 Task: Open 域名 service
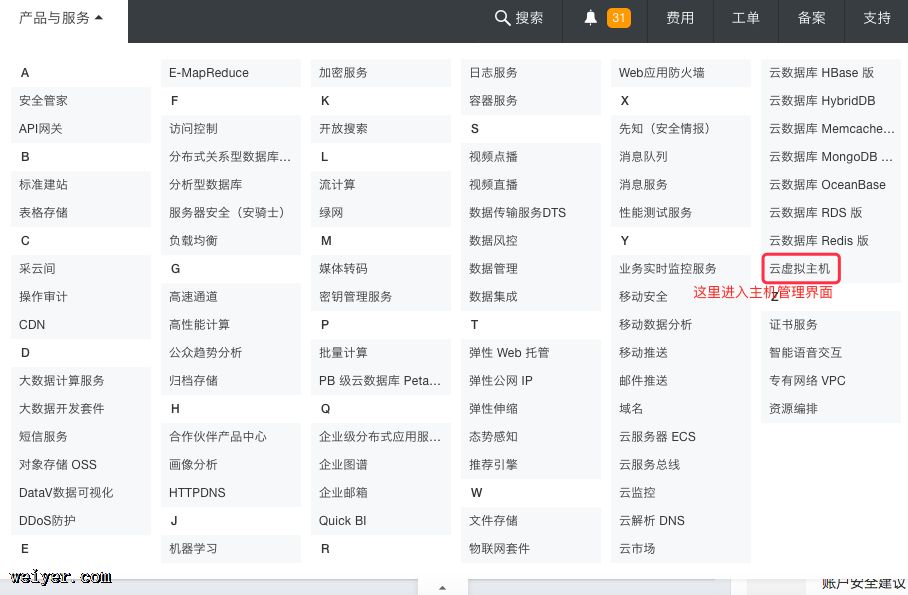631,409
